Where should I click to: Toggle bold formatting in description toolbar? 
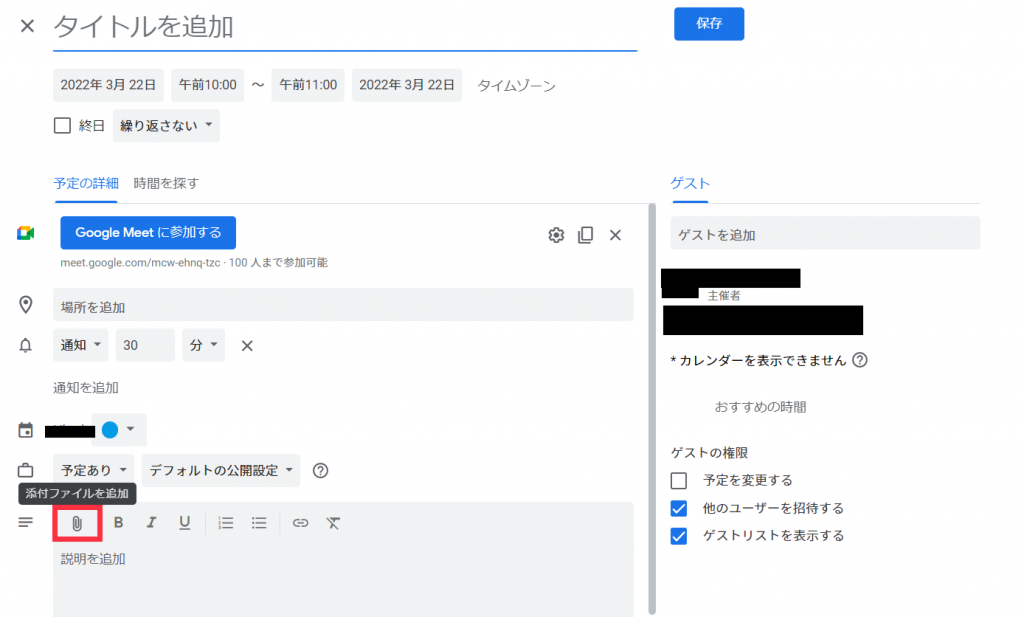118,523
